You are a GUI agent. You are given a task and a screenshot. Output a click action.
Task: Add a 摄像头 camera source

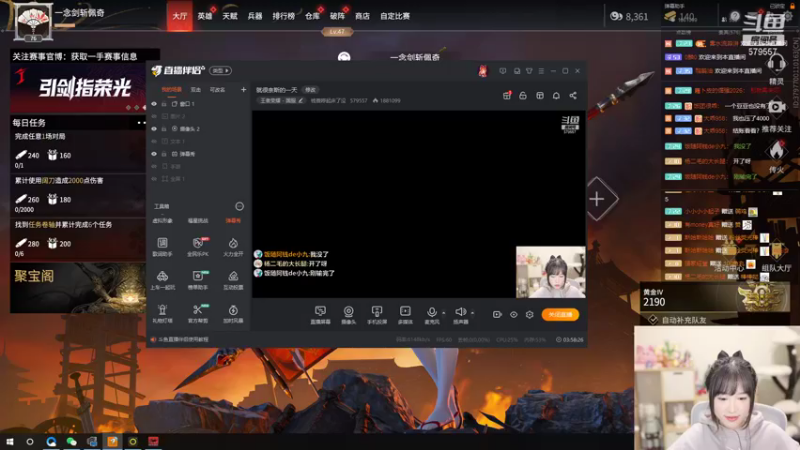348,315
